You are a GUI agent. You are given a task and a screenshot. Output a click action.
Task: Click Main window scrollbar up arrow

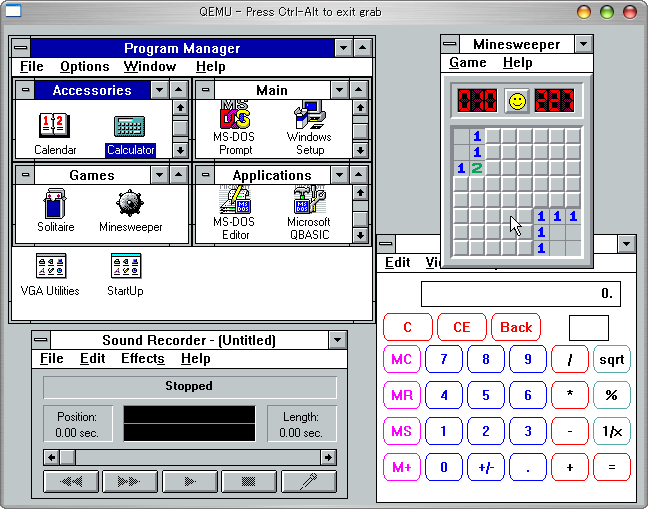click(x=360, y=108)
